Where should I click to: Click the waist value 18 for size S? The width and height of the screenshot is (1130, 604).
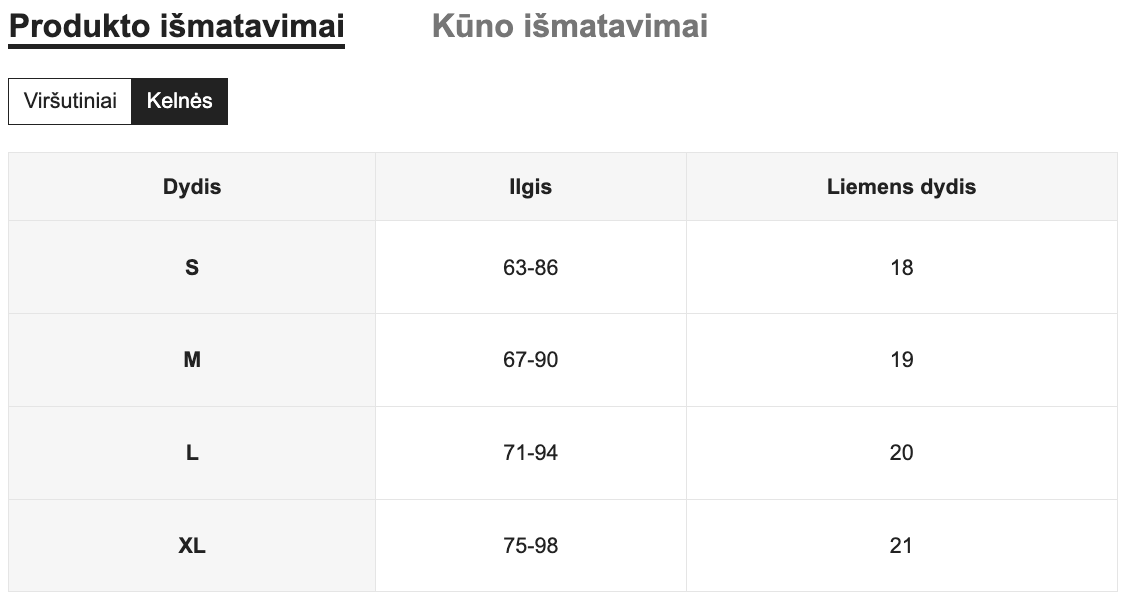(x=902, y=267)
